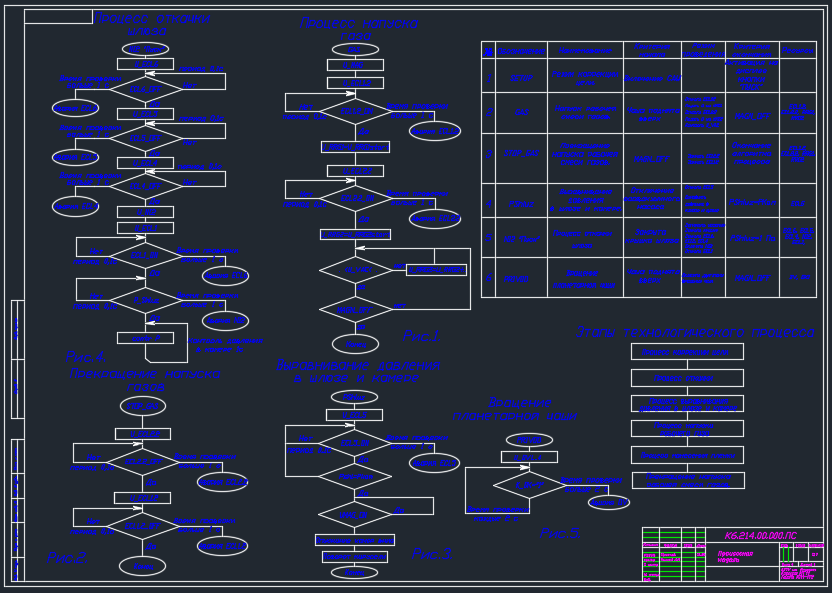Select the "Этапы технологического процесса" heading

point(694,333)
